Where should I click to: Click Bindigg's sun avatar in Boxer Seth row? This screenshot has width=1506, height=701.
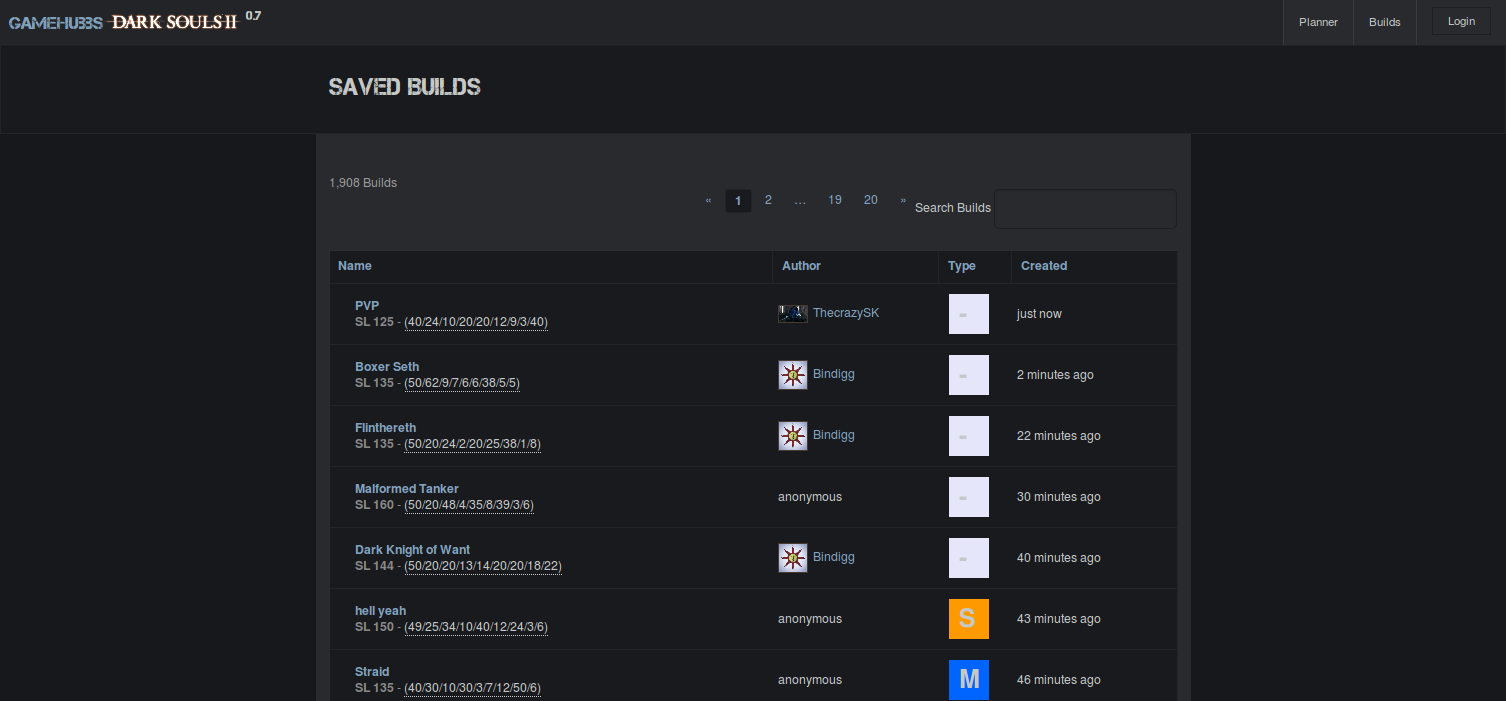coord(793,375)
